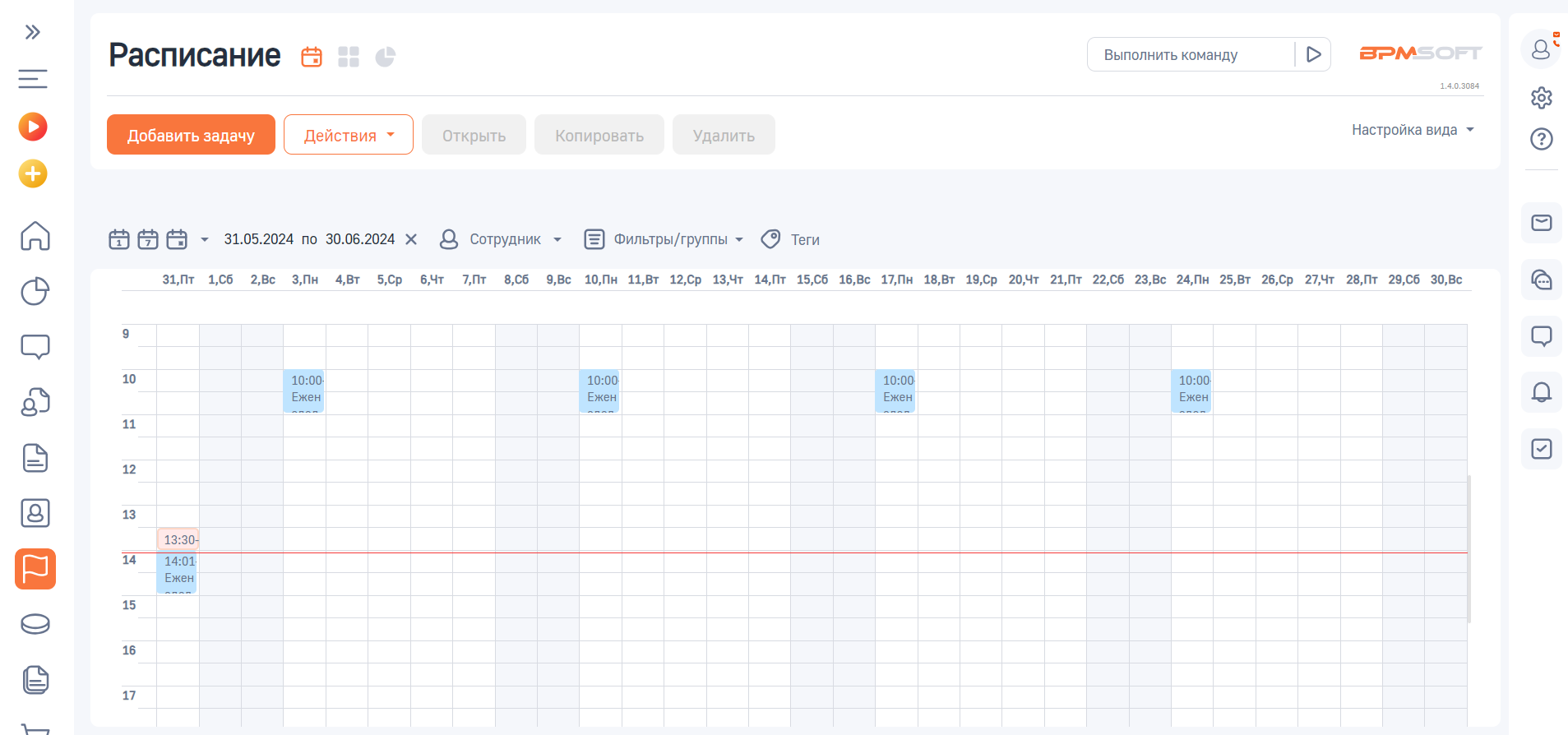Expand the collapsed left sidebar
1568x735 pixels.
[33, 32]
